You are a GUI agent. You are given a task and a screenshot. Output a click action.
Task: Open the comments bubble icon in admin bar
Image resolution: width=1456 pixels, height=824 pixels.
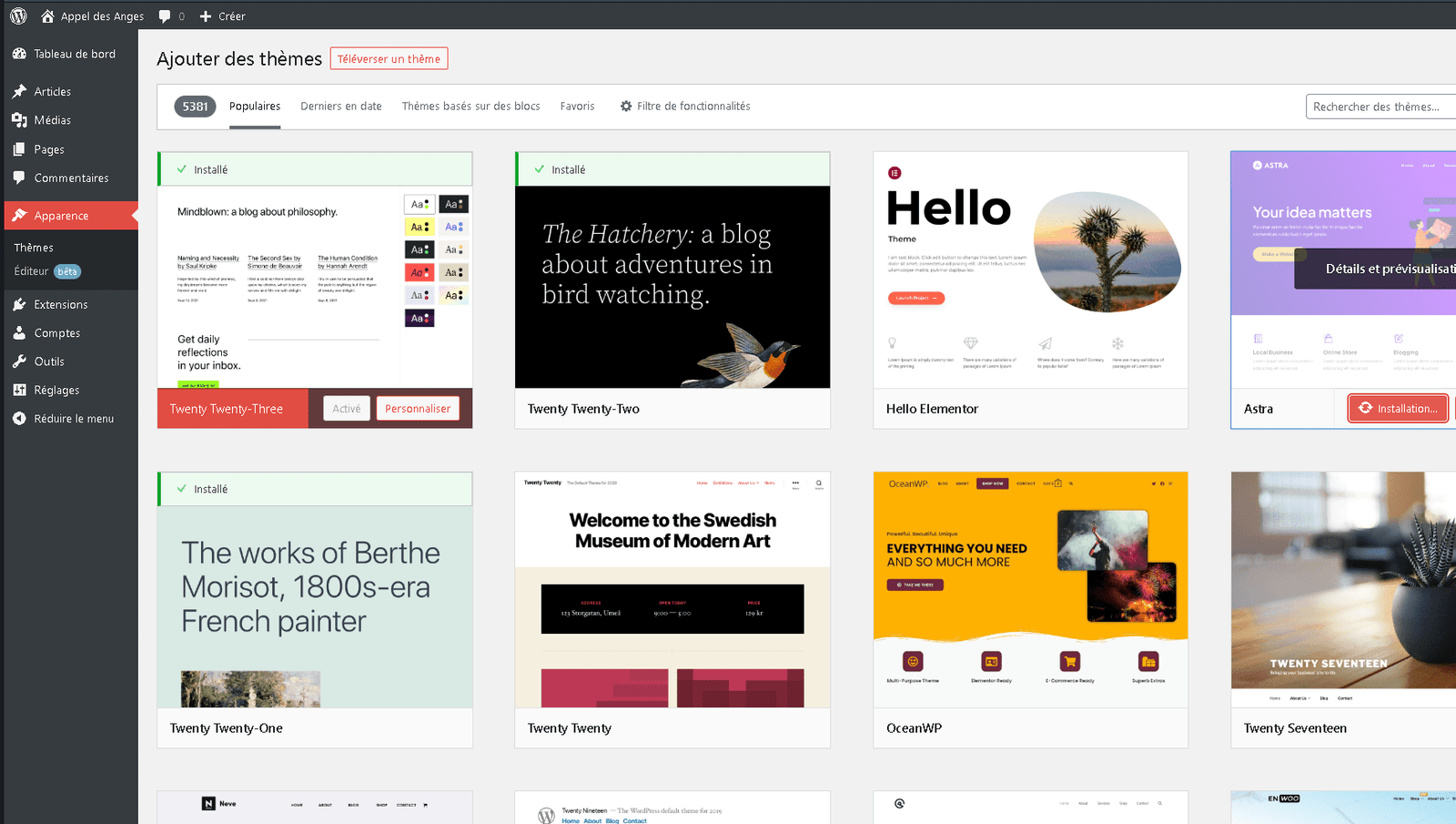(165, 15)
